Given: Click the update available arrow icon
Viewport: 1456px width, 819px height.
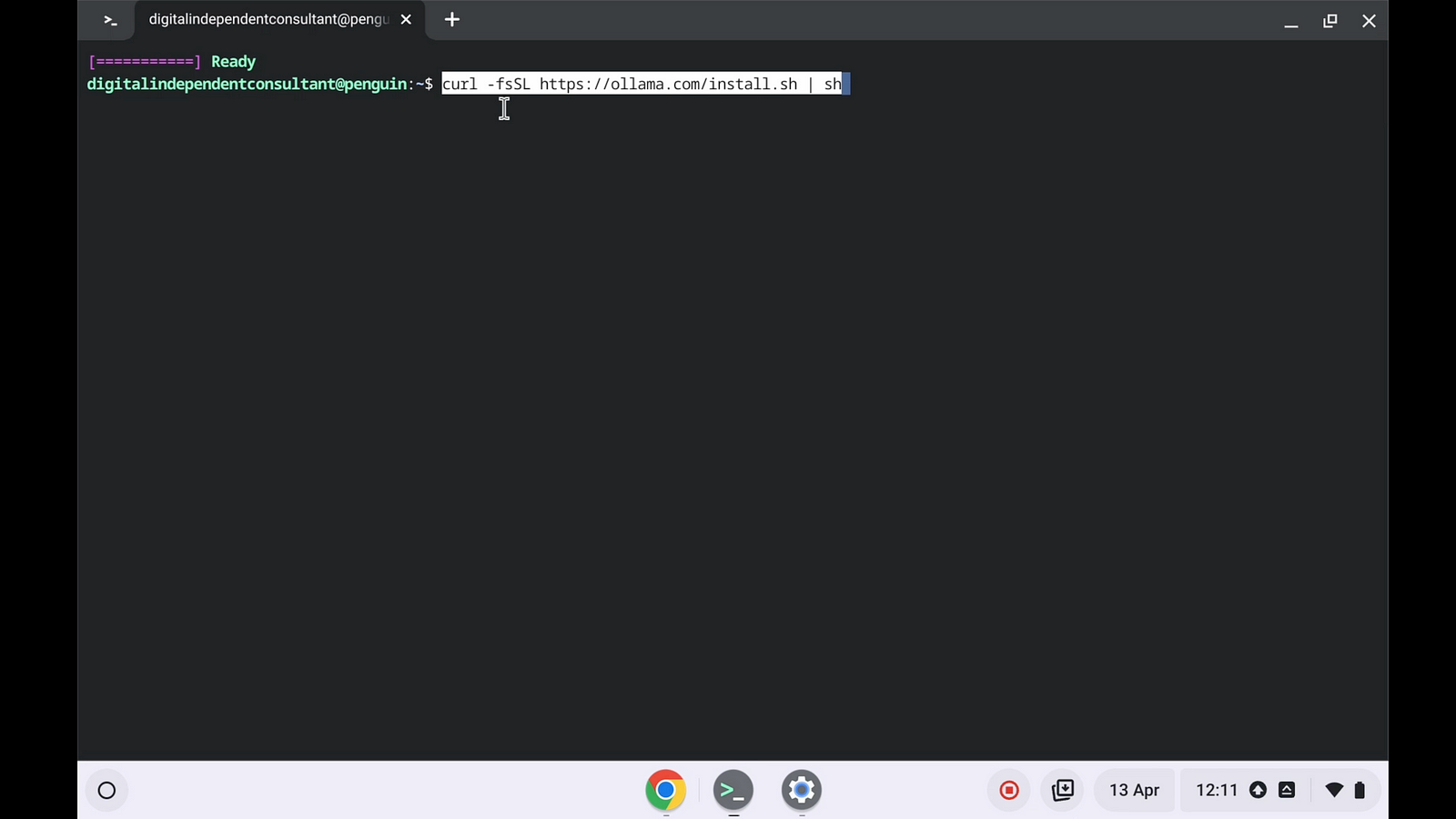Looking at the screenshot, I should (1258, 790).
